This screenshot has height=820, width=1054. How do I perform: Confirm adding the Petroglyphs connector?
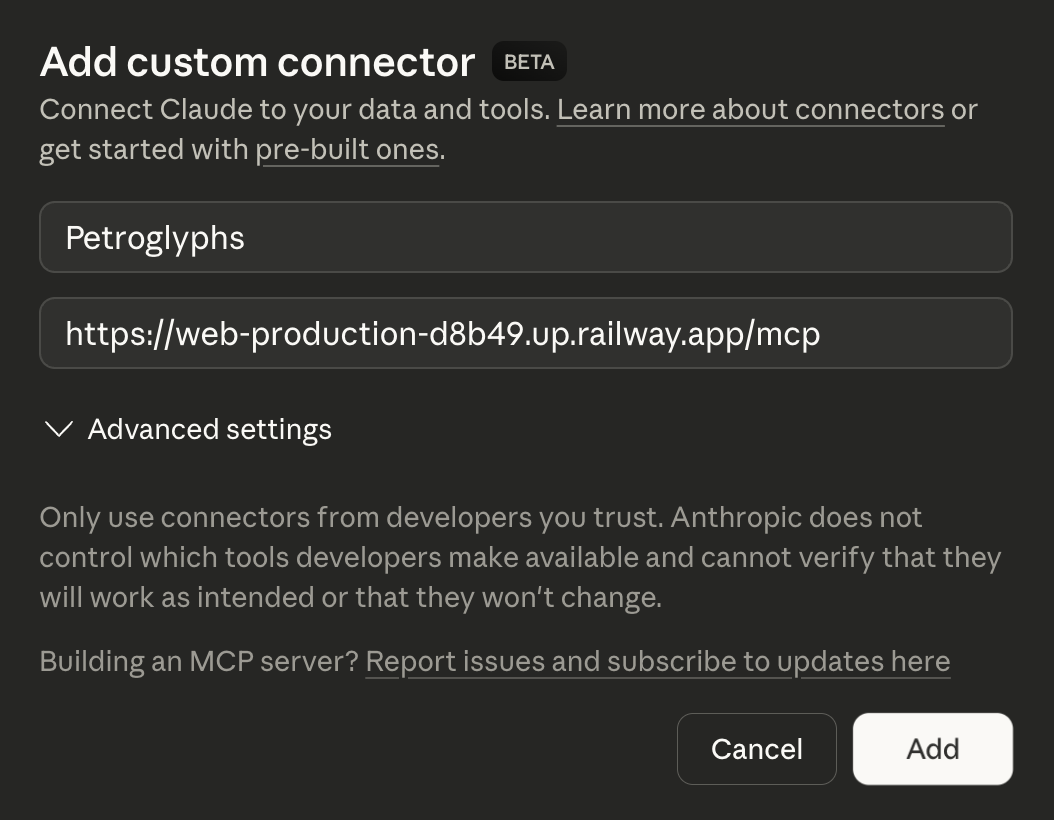pos(931,748)
